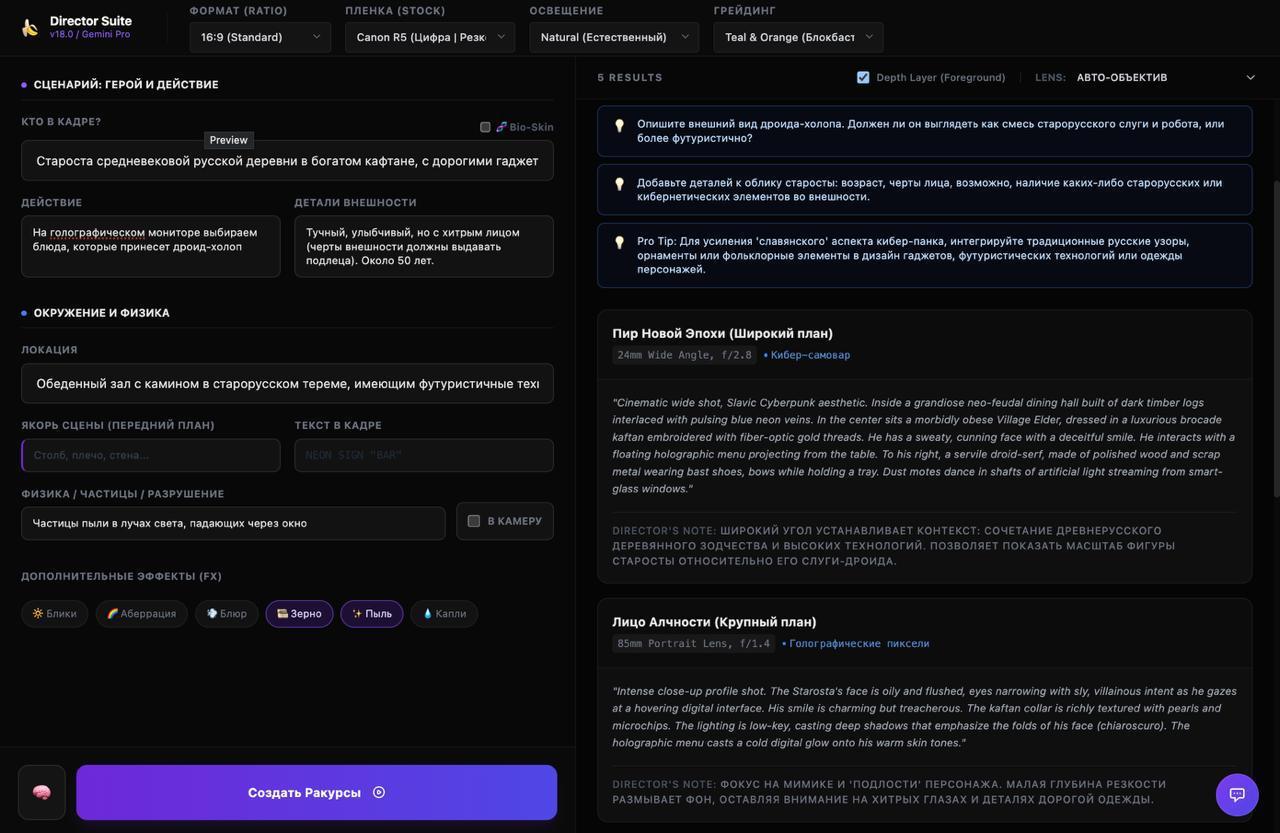The image size is (1280, 833).
Task: Click lightbulb icon on droid-serf tip
Action: pos(619,125)
